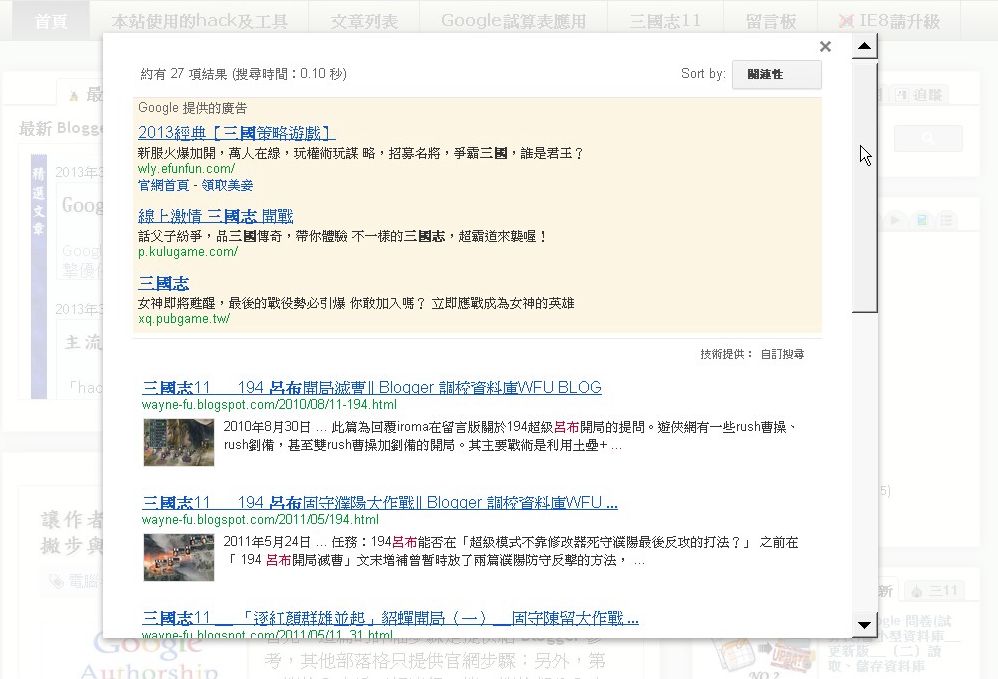
Task: Open the Sort by 關連性 dropdown
Action: 777,74
